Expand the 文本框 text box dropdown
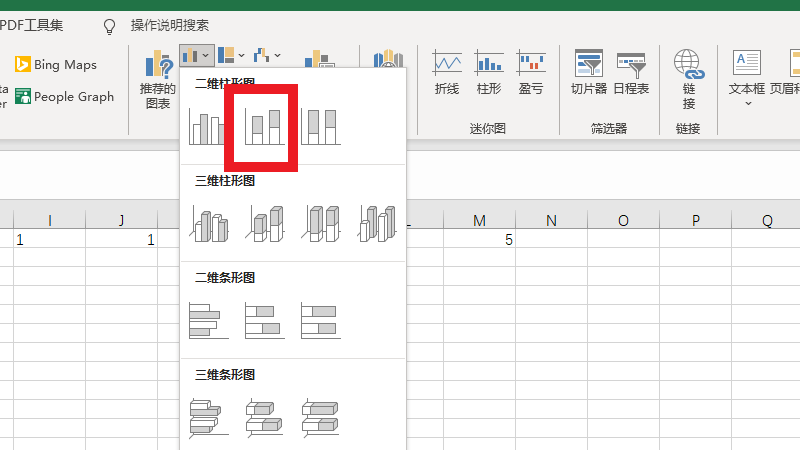The image size is (800, 450). [747, 103]
